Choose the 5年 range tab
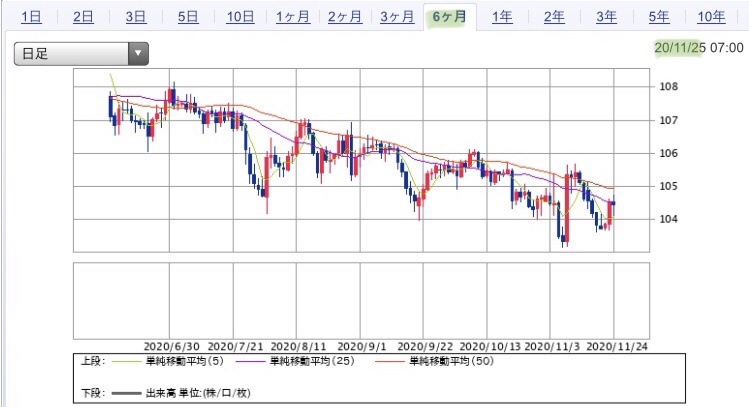The image size is (749, 407). coord(659,17)
